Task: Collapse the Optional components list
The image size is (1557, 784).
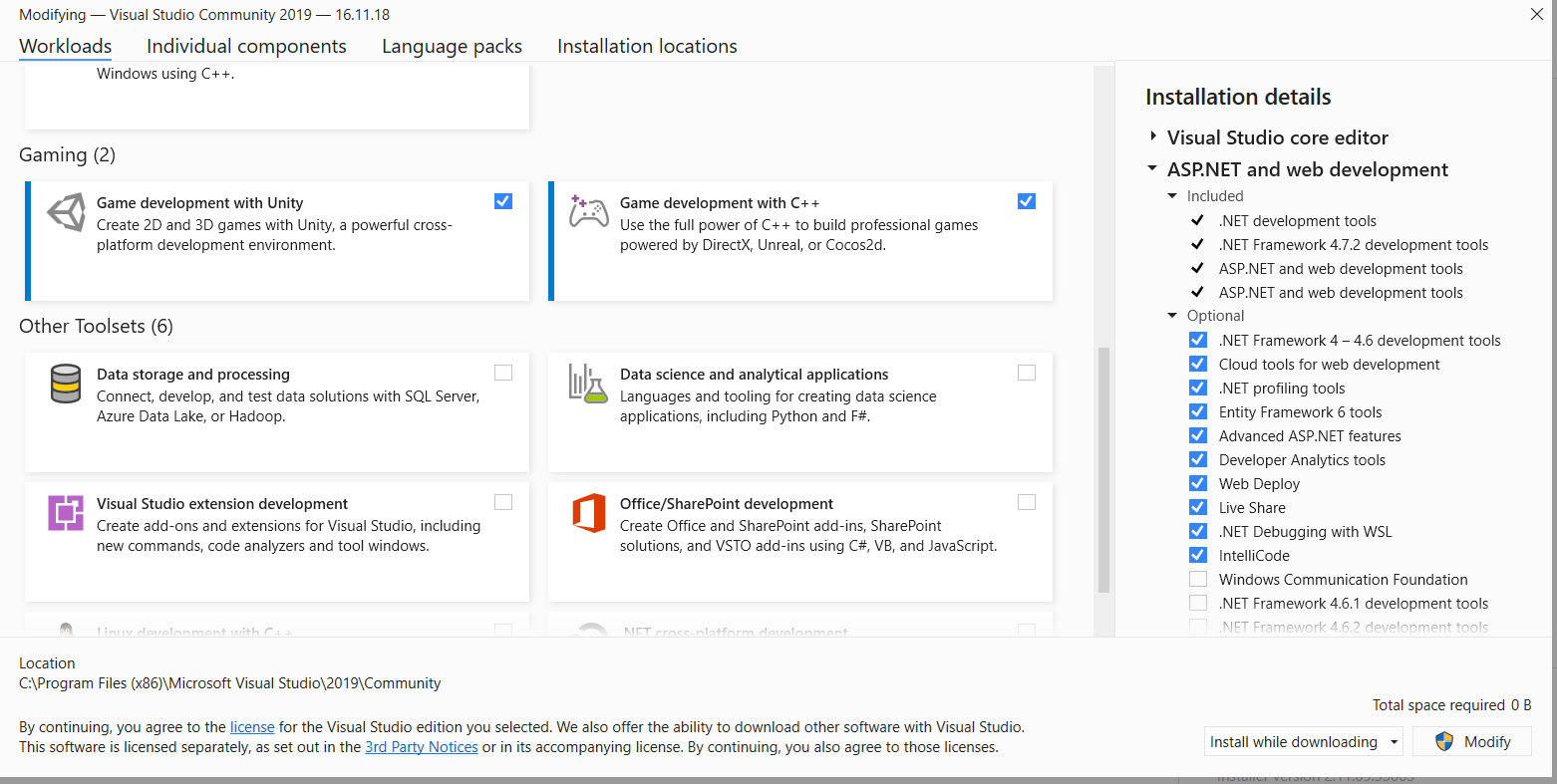Action: point(1173,316)
